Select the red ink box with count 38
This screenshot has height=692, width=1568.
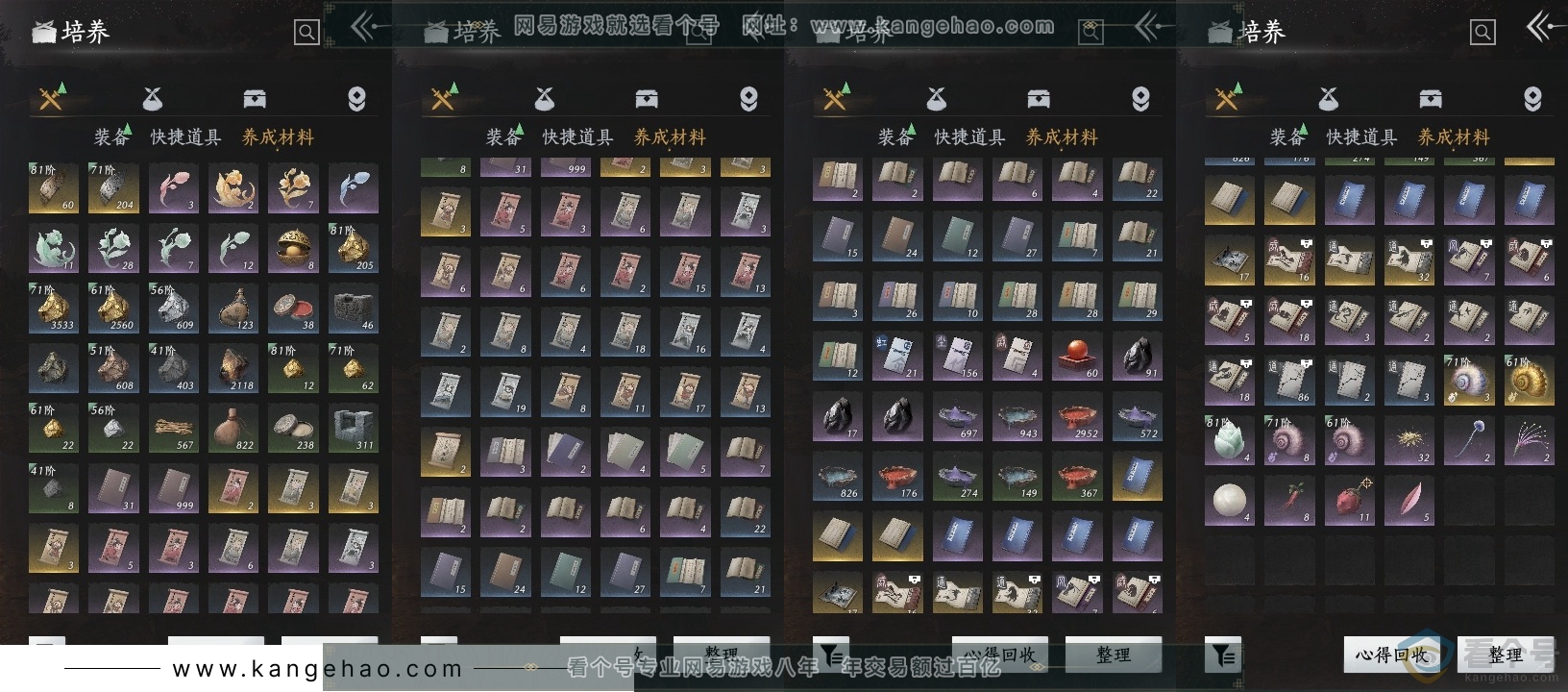pos(293,308)
